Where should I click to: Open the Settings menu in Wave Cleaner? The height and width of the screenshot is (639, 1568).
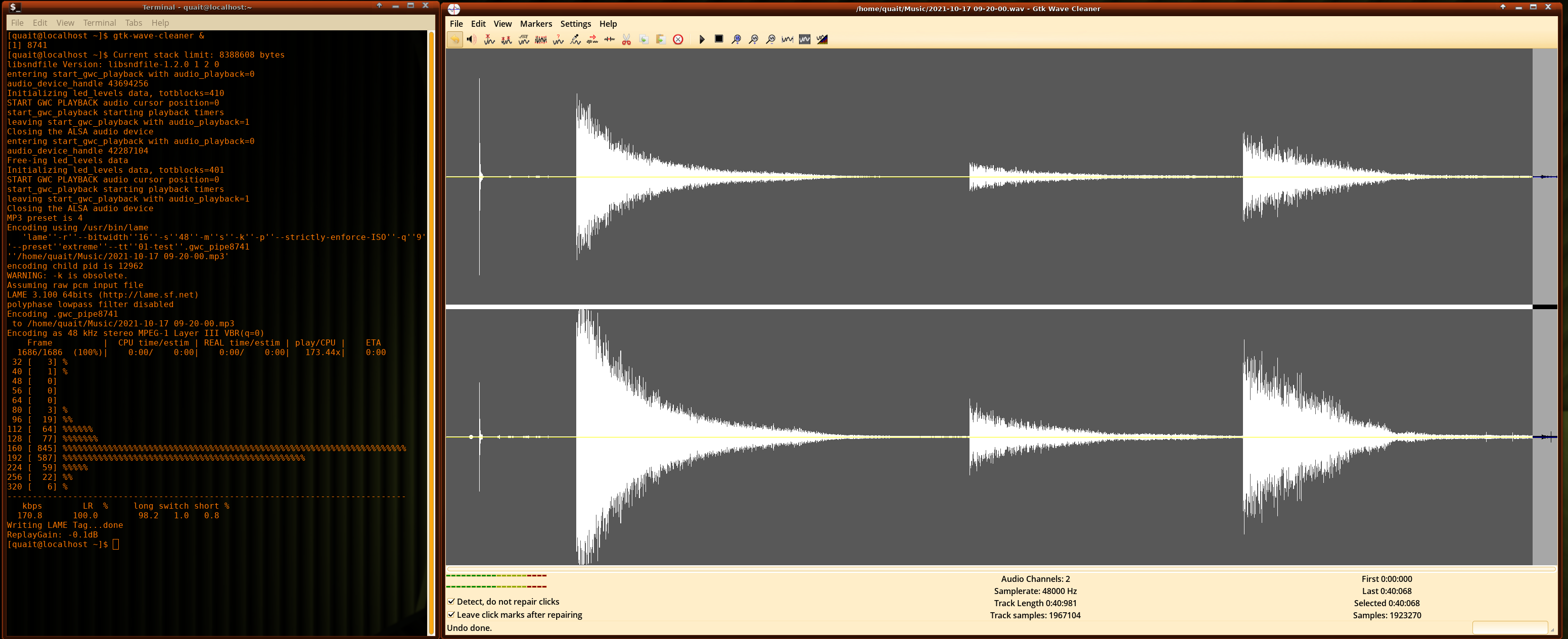point(575,24)
